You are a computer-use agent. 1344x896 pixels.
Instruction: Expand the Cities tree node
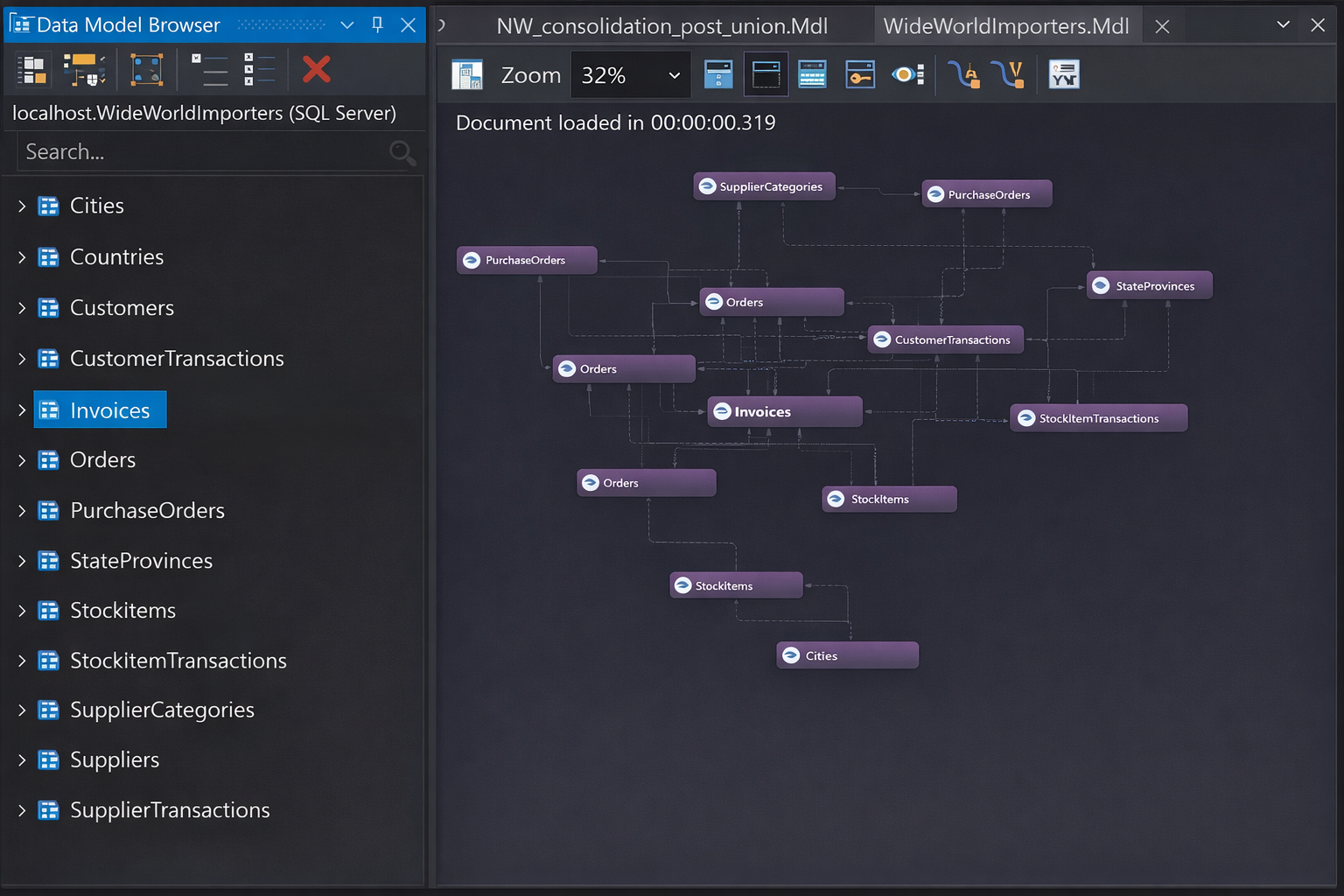pos(22,206)
